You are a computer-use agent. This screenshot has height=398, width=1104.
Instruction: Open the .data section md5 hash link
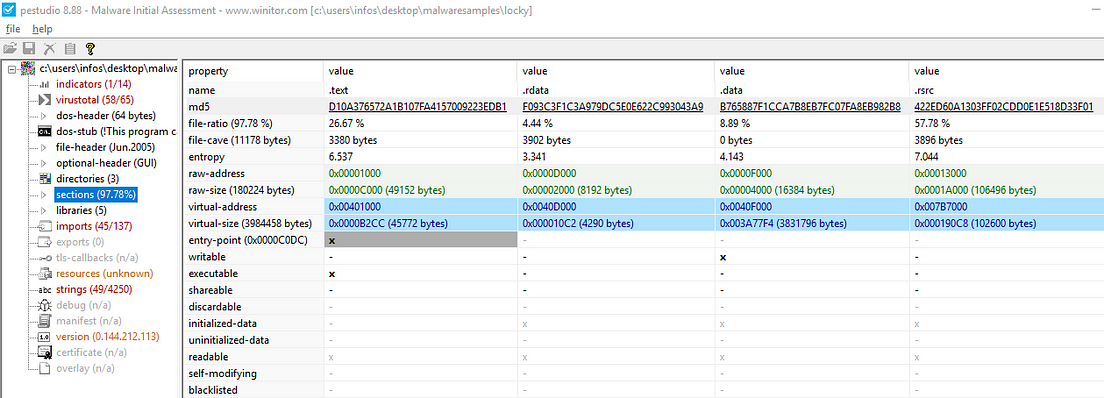pyautogui.click(x=810, y=106)
